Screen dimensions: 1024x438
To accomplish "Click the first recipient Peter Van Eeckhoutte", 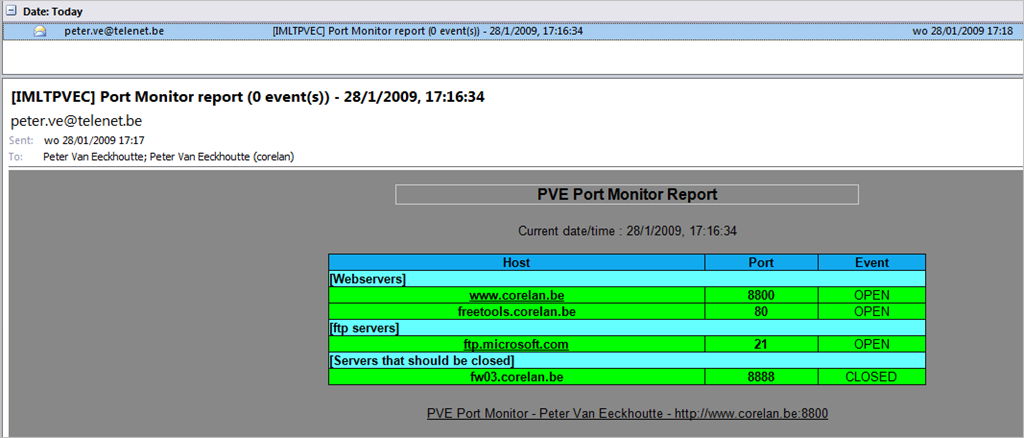I will [92, 156].
